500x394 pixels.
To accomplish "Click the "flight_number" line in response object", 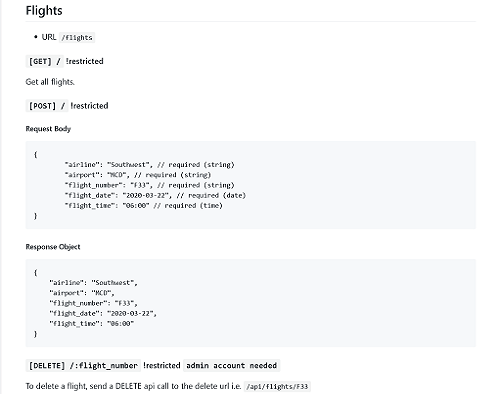I will click(93, 303).
